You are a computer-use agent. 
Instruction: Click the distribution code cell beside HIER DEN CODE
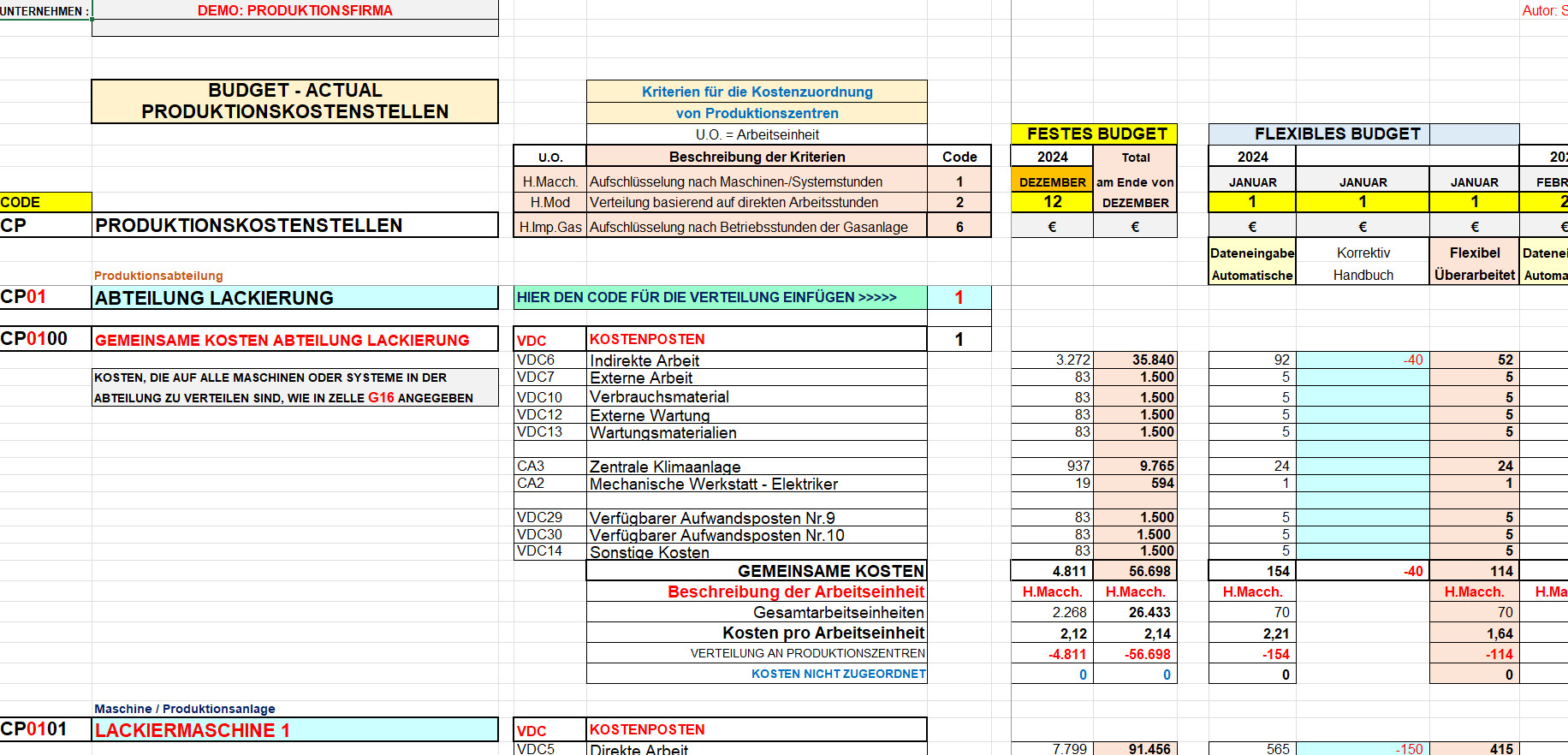959,297
